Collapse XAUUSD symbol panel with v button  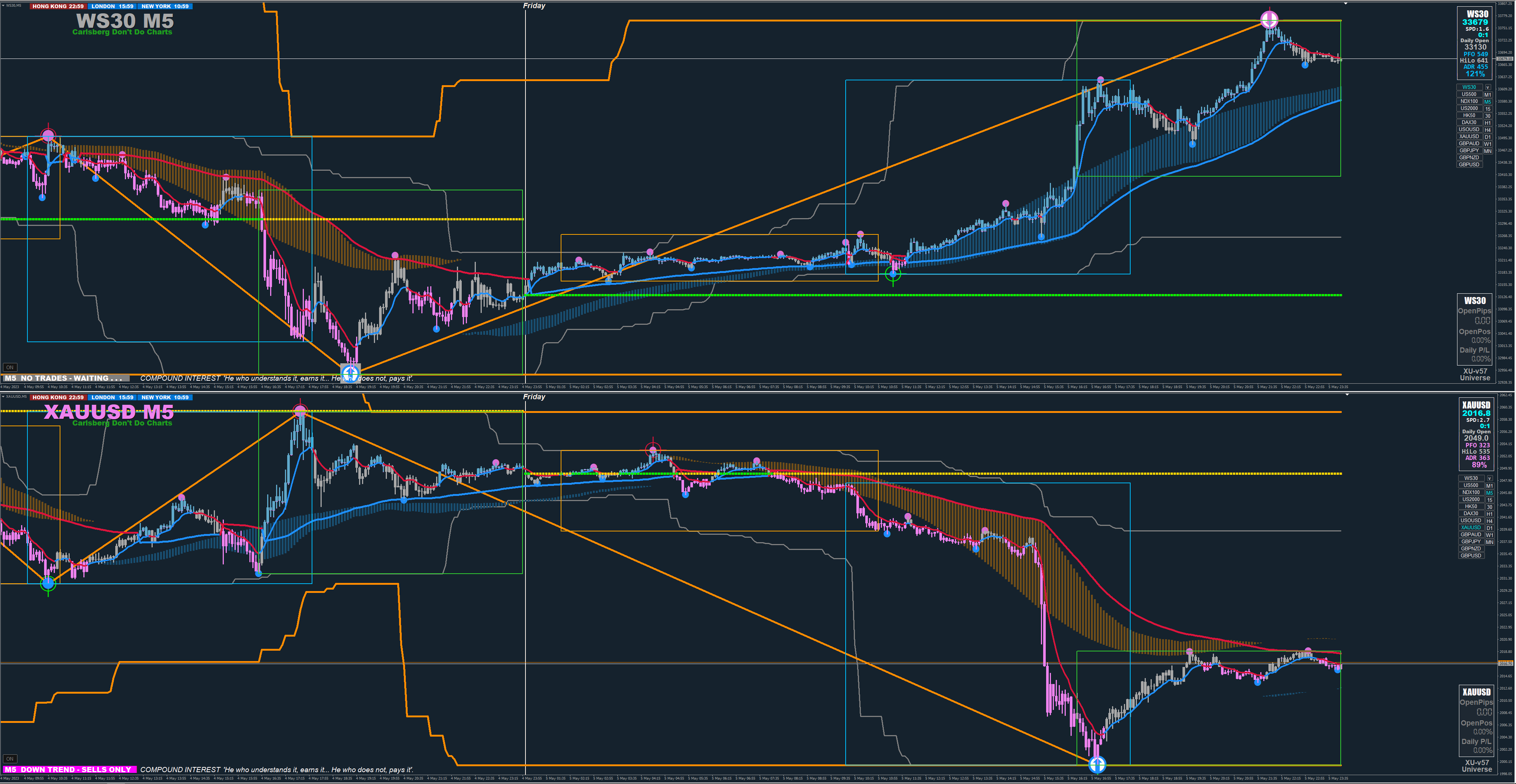1490,478
